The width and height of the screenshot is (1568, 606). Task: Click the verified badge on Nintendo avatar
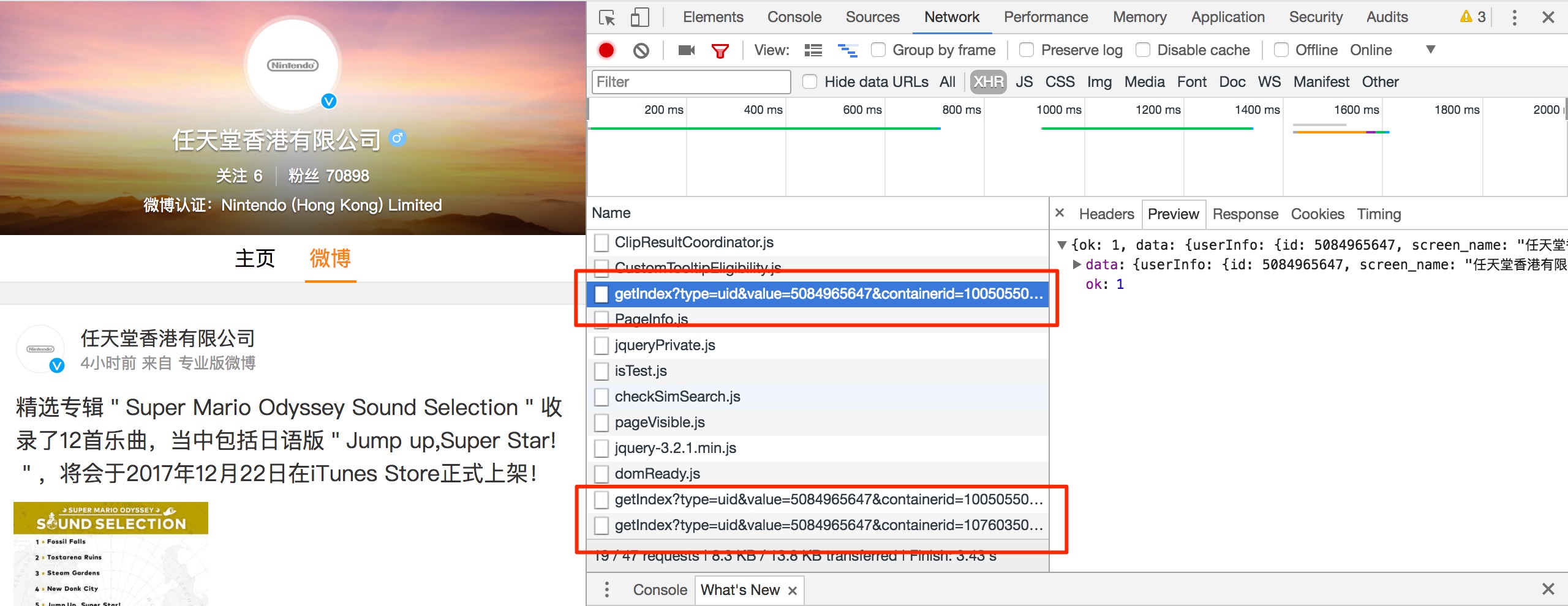coord(329,101)
